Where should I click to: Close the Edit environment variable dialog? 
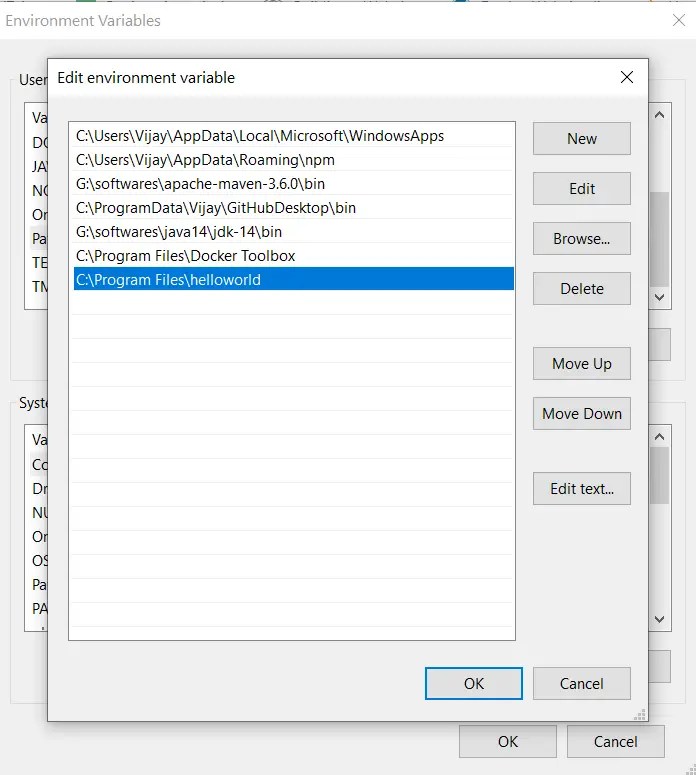(x=627, y=77)
